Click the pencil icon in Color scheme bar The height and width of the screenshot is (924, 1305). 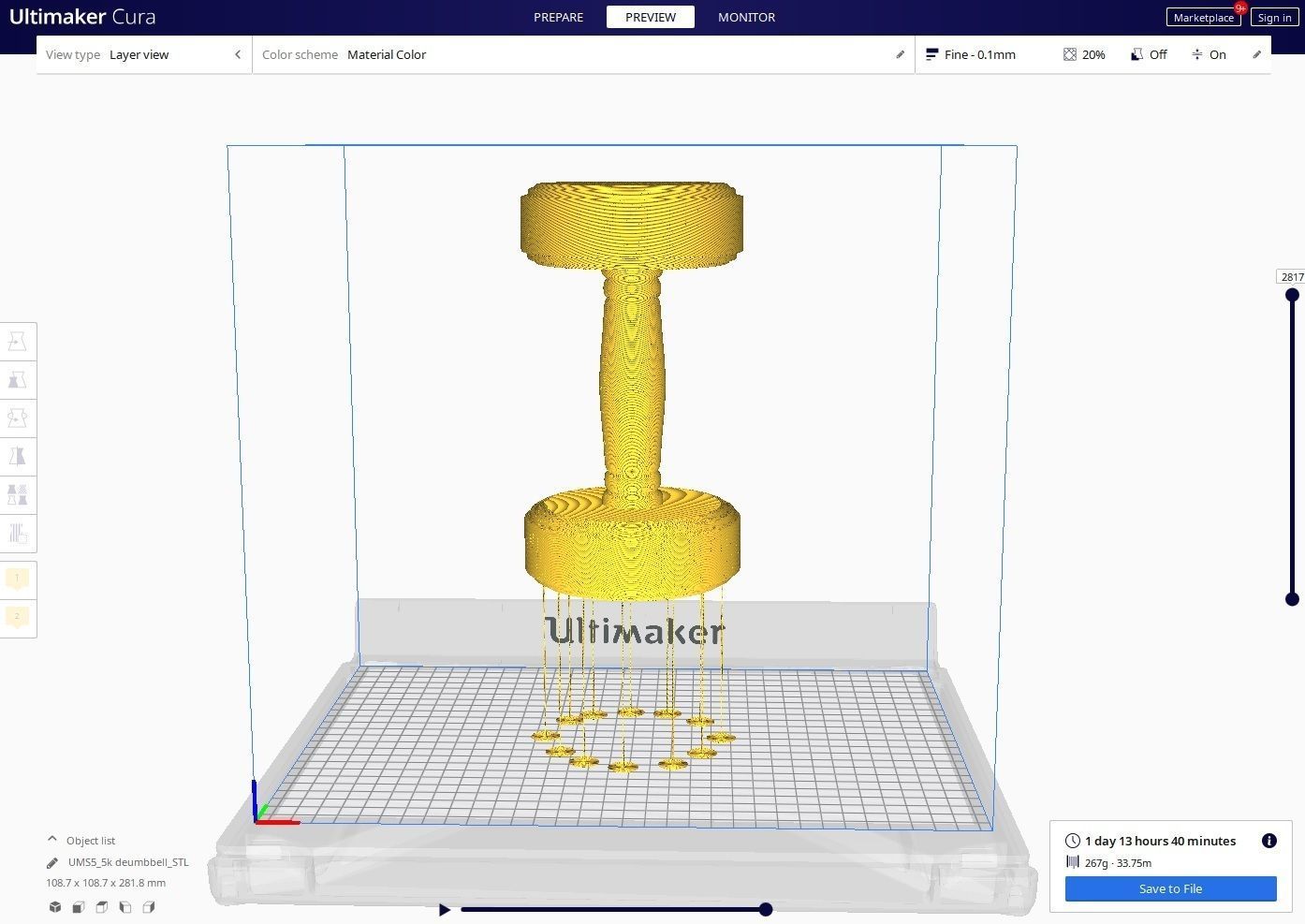[901, 54]
